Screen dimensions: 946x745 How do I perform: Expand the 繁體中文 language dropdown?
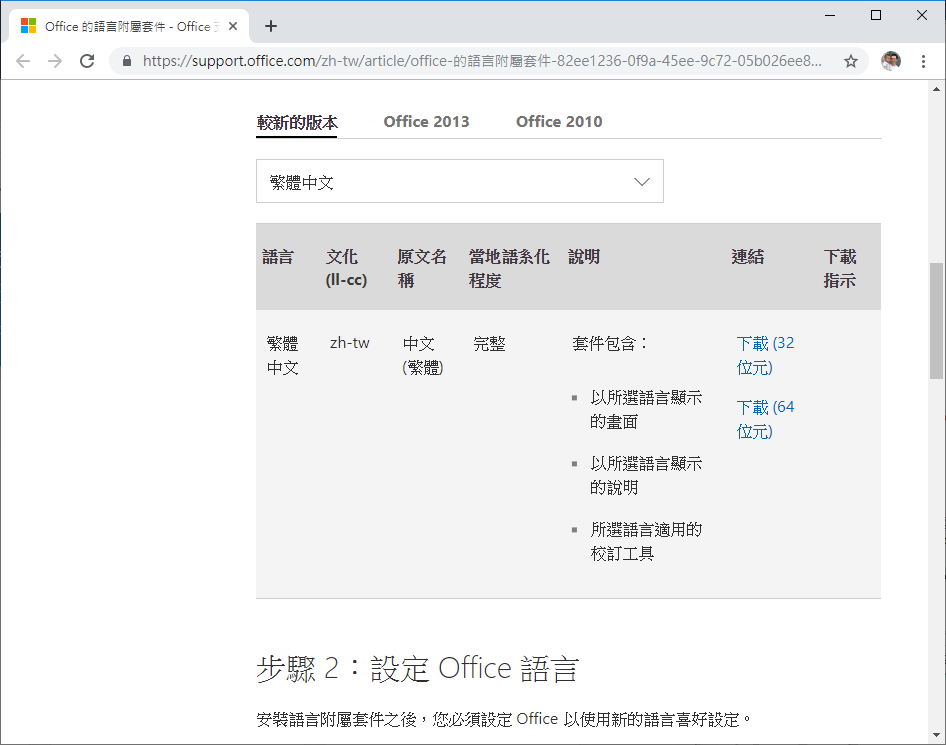(459, 182)
